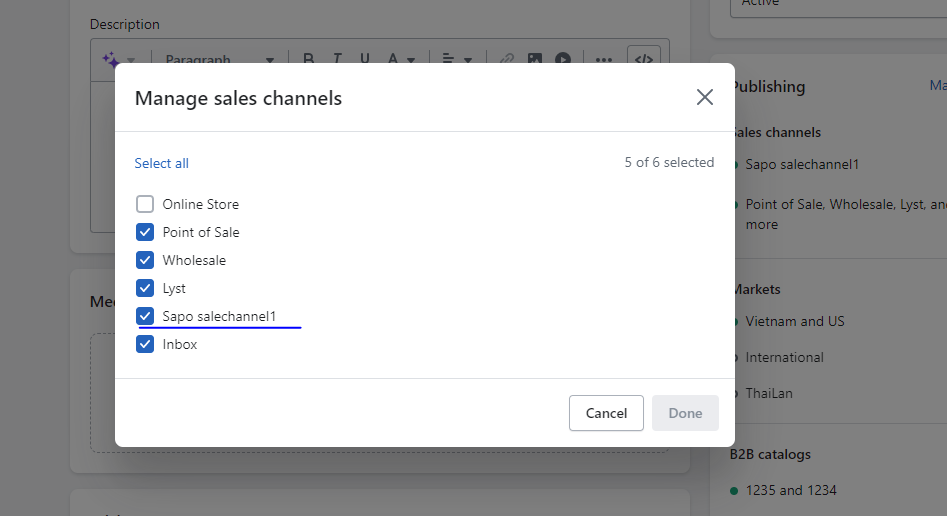Click the insert video icon

click(x=563, y=59)
